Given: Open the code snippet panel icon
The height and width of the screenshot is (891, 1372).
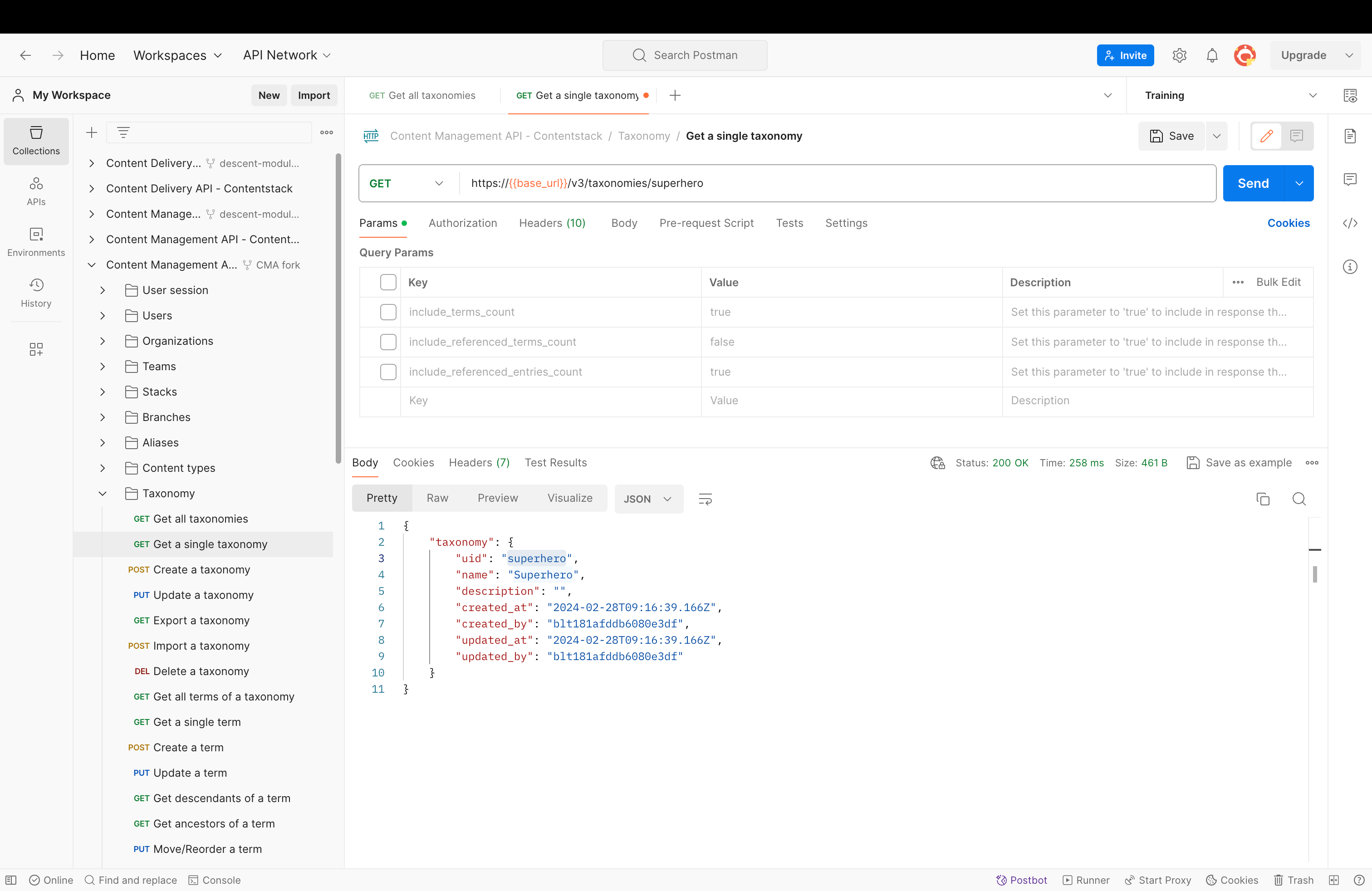Looking at the screenshot, I should click(x=1349, y=223).
